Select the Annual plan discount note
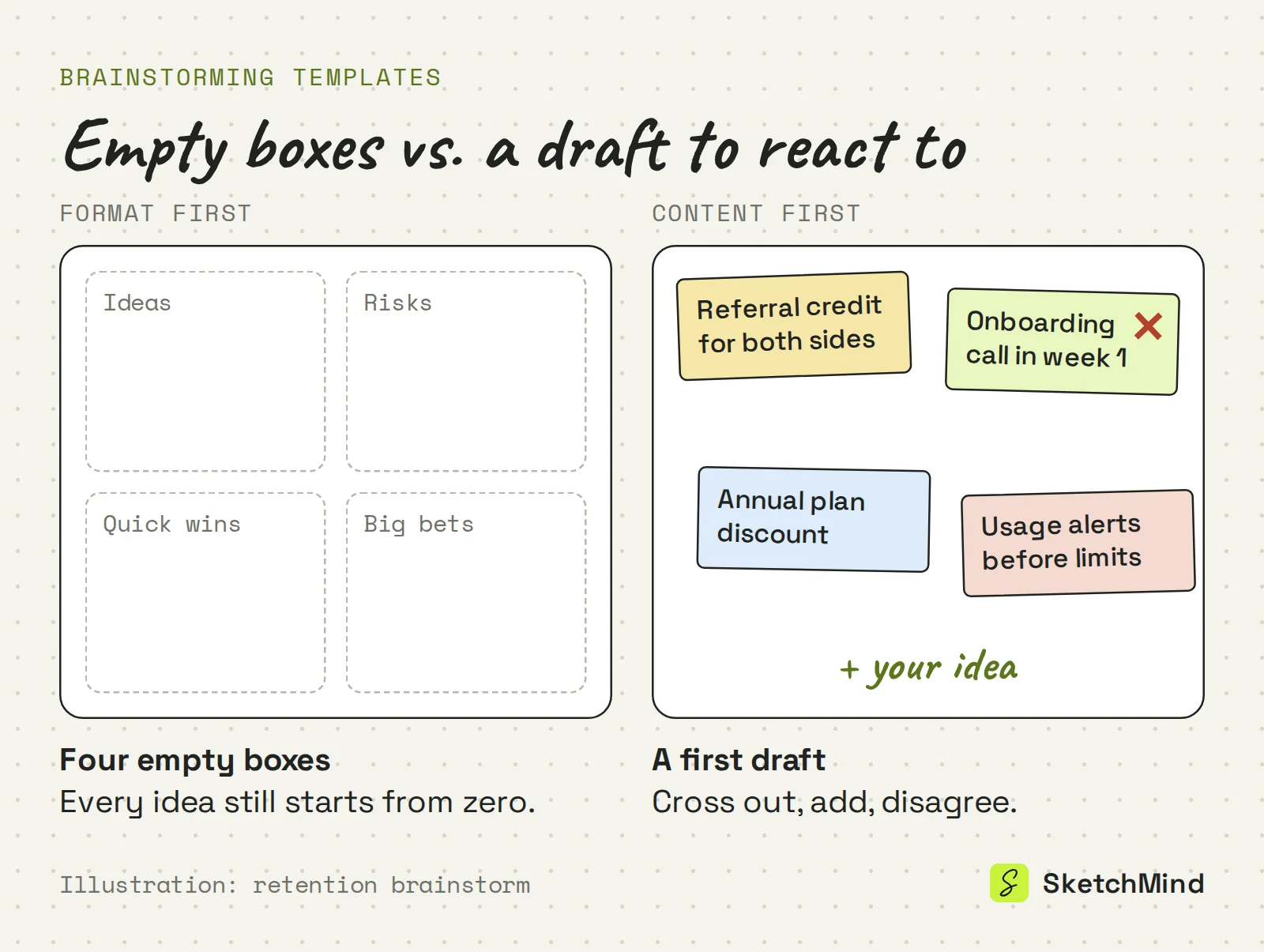The image size is (1264, 952). coord(814,519)
